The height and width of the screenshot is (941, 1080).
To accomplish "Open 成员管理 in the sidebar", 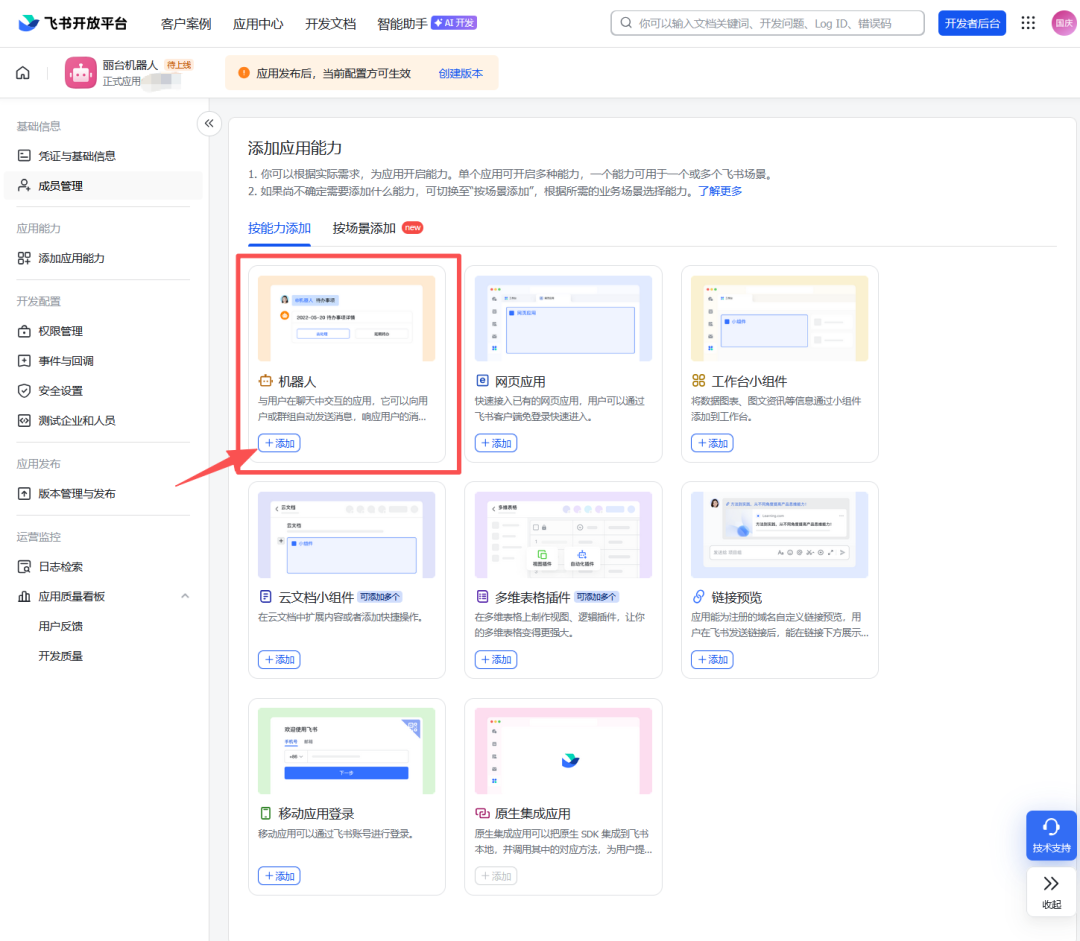I will (103, 186).
